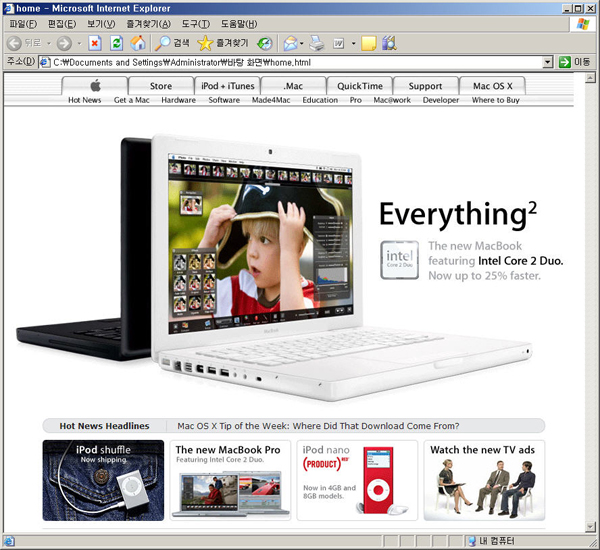Open the yellow Discuss note icon
The width and height of the screenshot is (600, 550).
pos(368,43)
